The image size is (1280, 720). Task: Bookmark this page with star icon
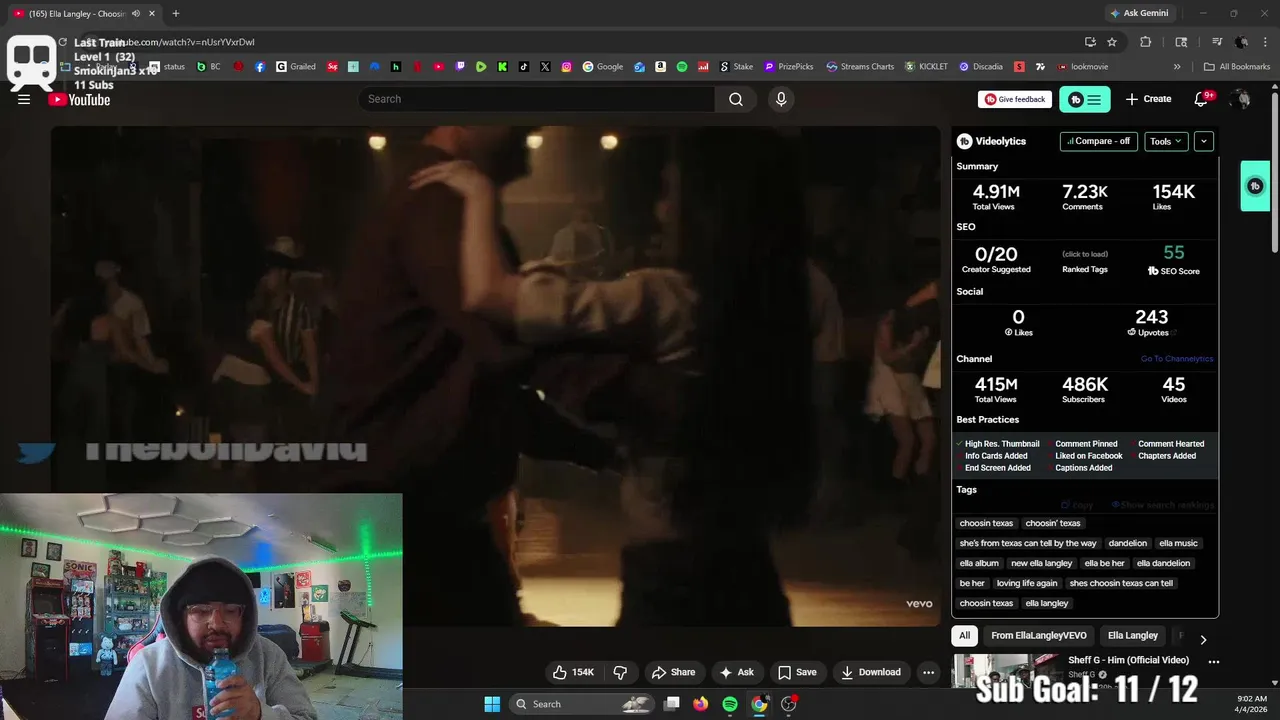[1112, 42]
